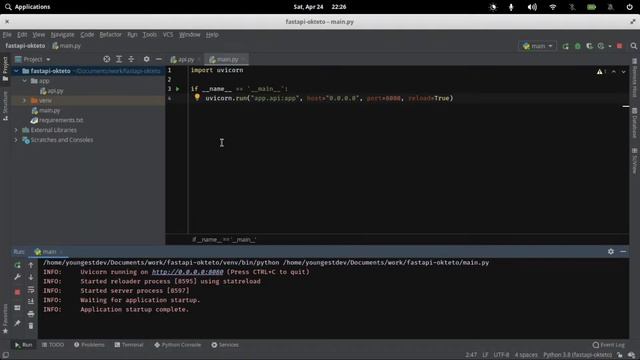Select the main tab in Run panel

coord(49,252)
